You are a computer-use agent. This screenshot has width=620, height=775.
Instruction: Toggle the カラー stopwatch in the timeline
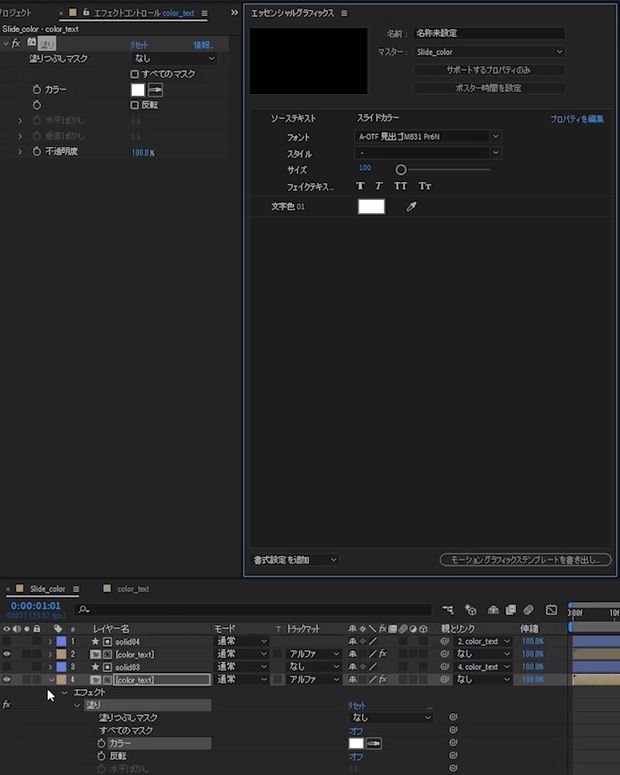(x=101, y=743)
